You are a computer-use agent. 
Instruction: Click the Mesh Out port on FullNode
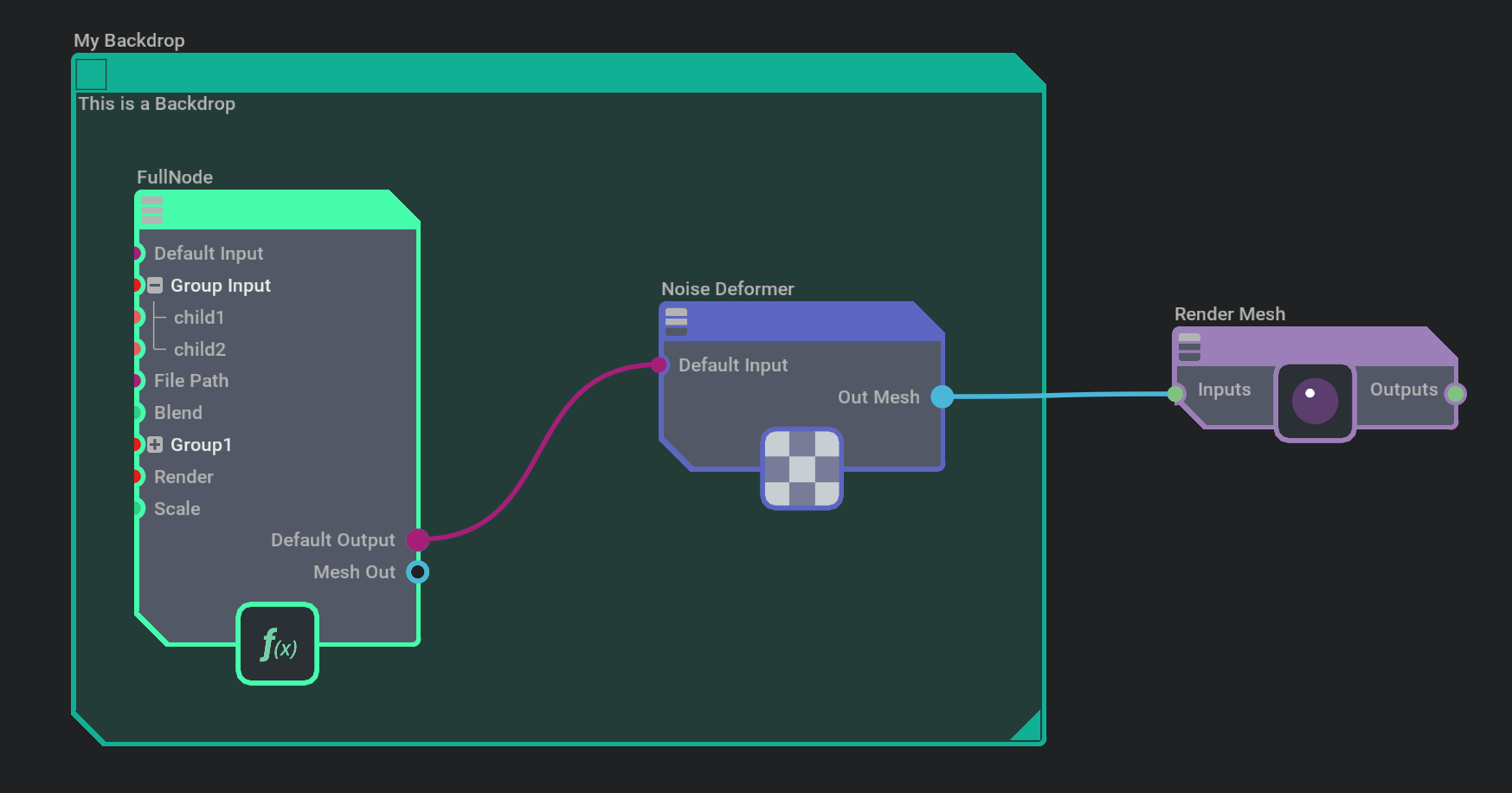[419, 571]
